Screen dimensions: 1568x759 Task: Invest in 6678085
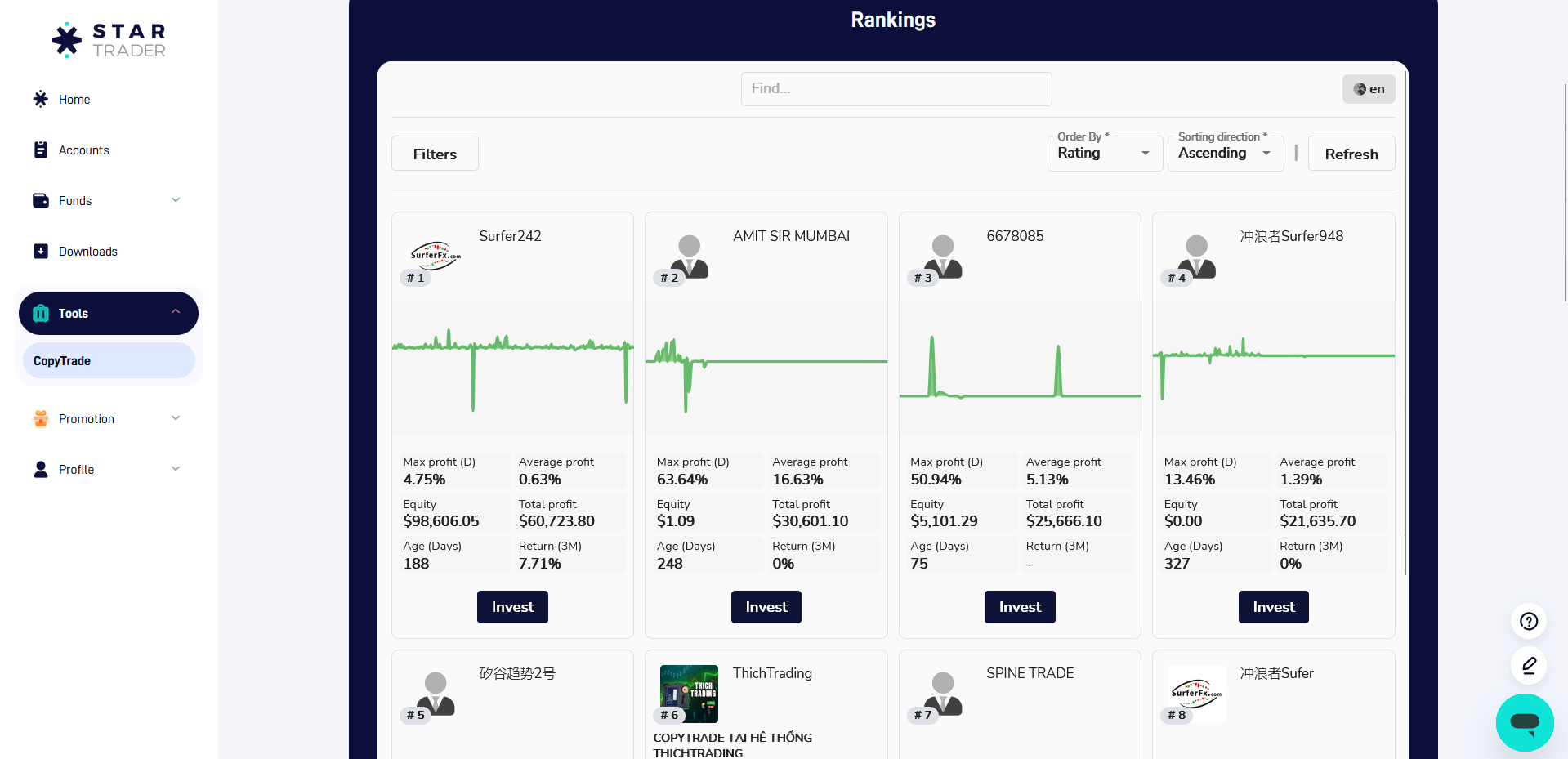(1020, 607)
